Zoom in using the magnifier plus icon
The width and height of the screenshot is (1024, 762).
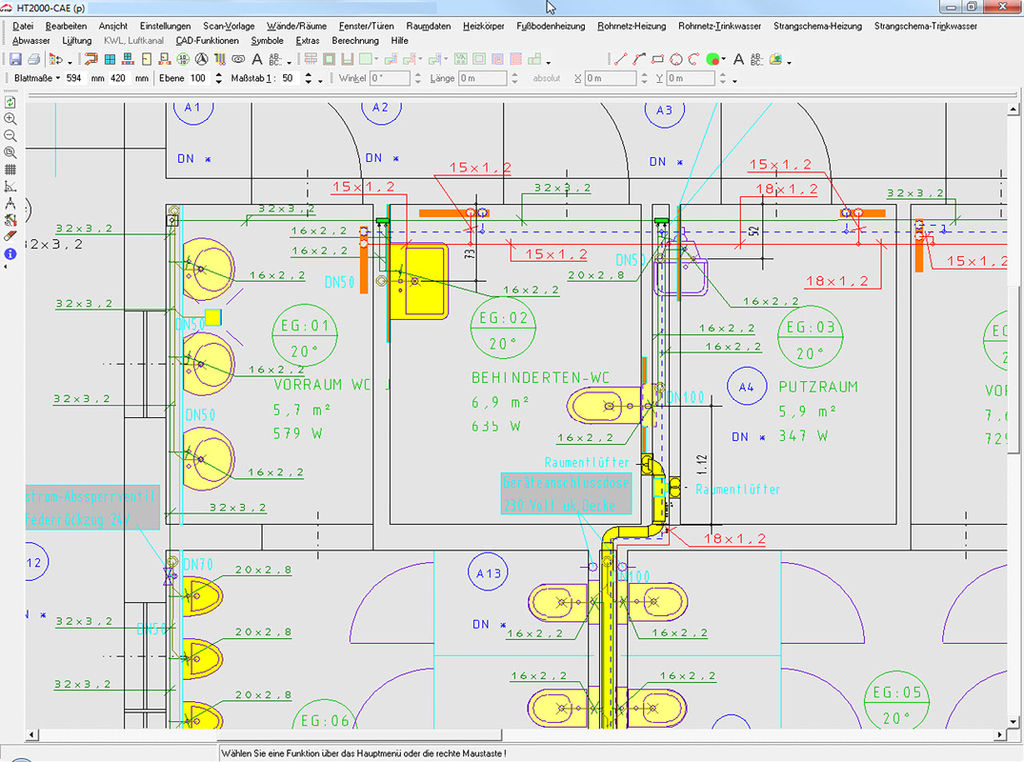tap(10, 118)
